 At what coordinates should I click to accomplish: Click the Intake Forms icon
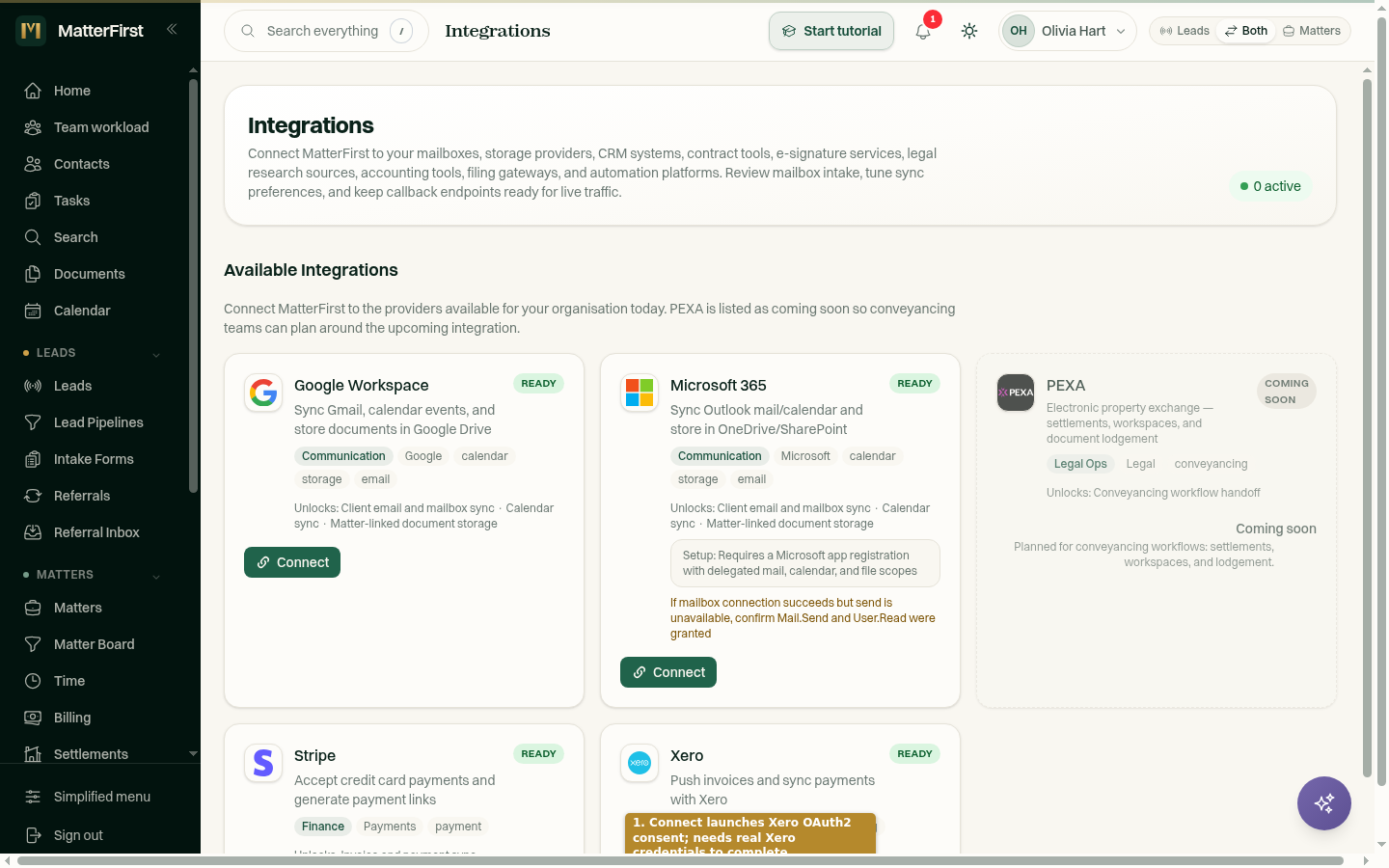click(x=33, y=459)
